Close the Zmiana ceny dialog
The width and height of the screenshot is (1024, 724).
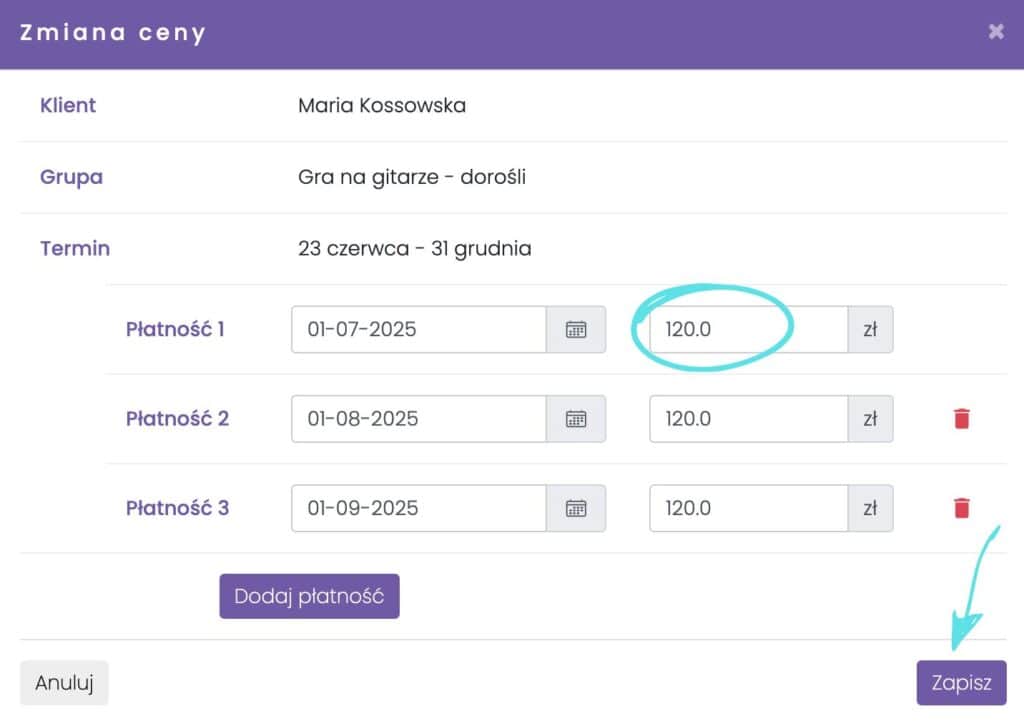pyautogui.click(x=996, y=32)
